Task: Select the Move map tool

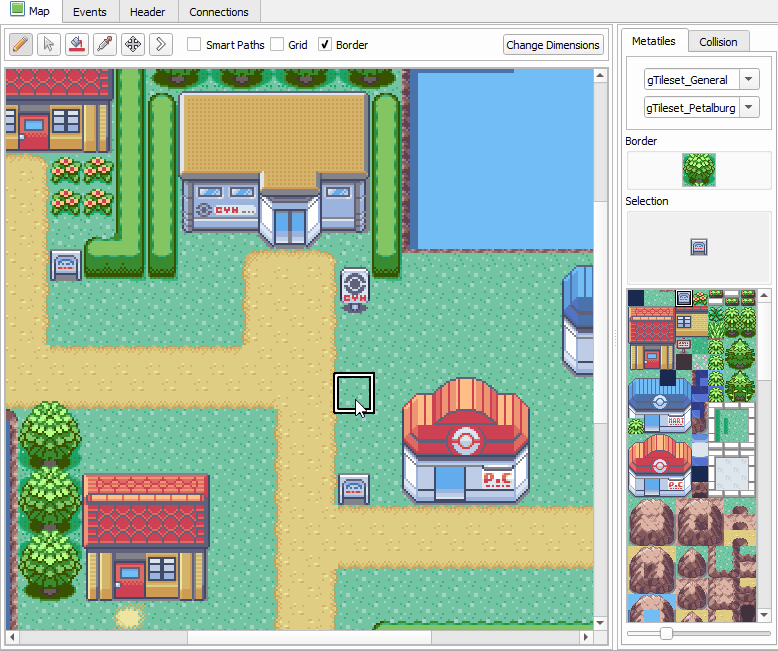Action: point(132,45)
